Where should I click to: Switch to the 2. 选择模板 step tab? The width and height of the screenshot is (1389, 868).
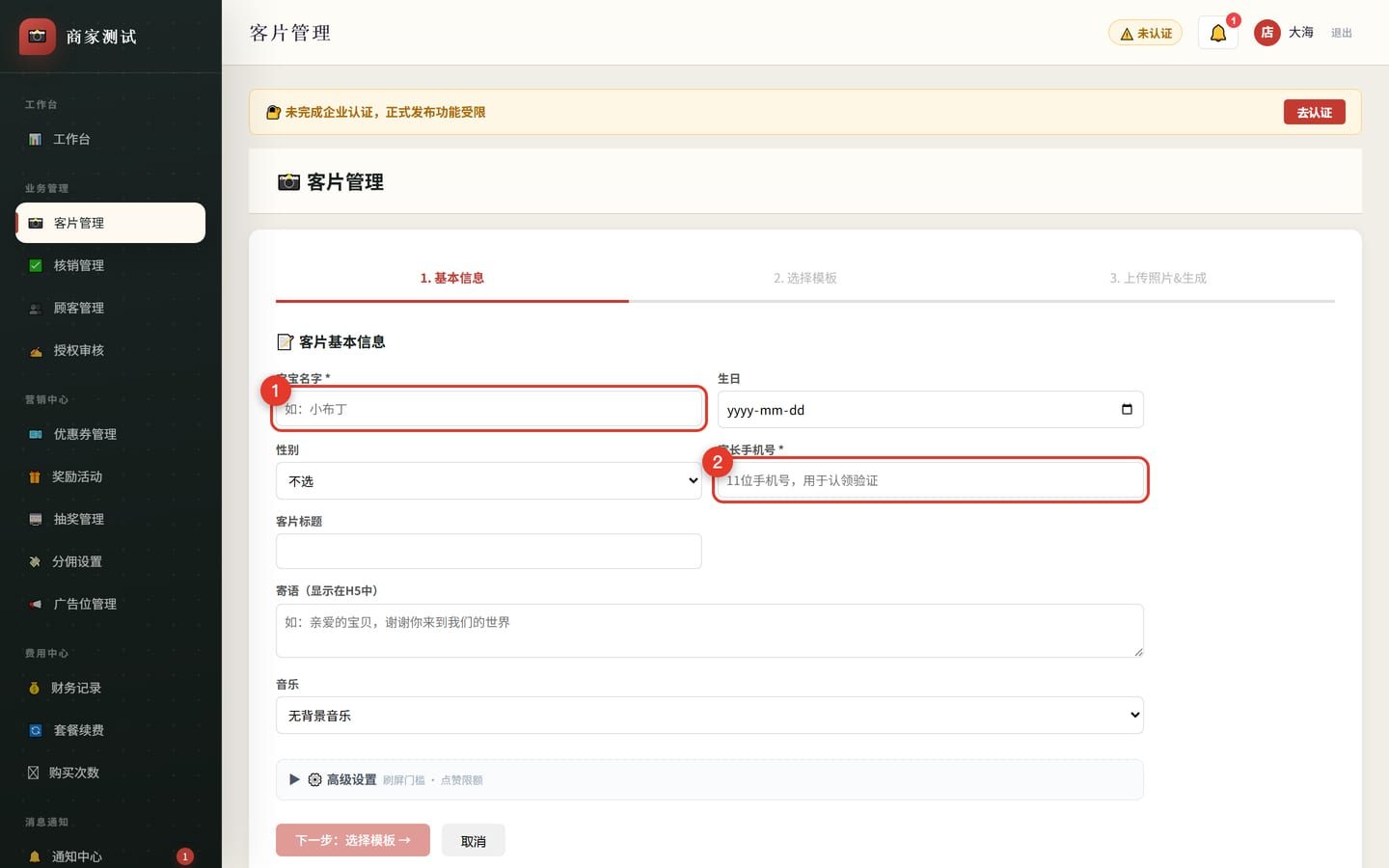[805, 278]
